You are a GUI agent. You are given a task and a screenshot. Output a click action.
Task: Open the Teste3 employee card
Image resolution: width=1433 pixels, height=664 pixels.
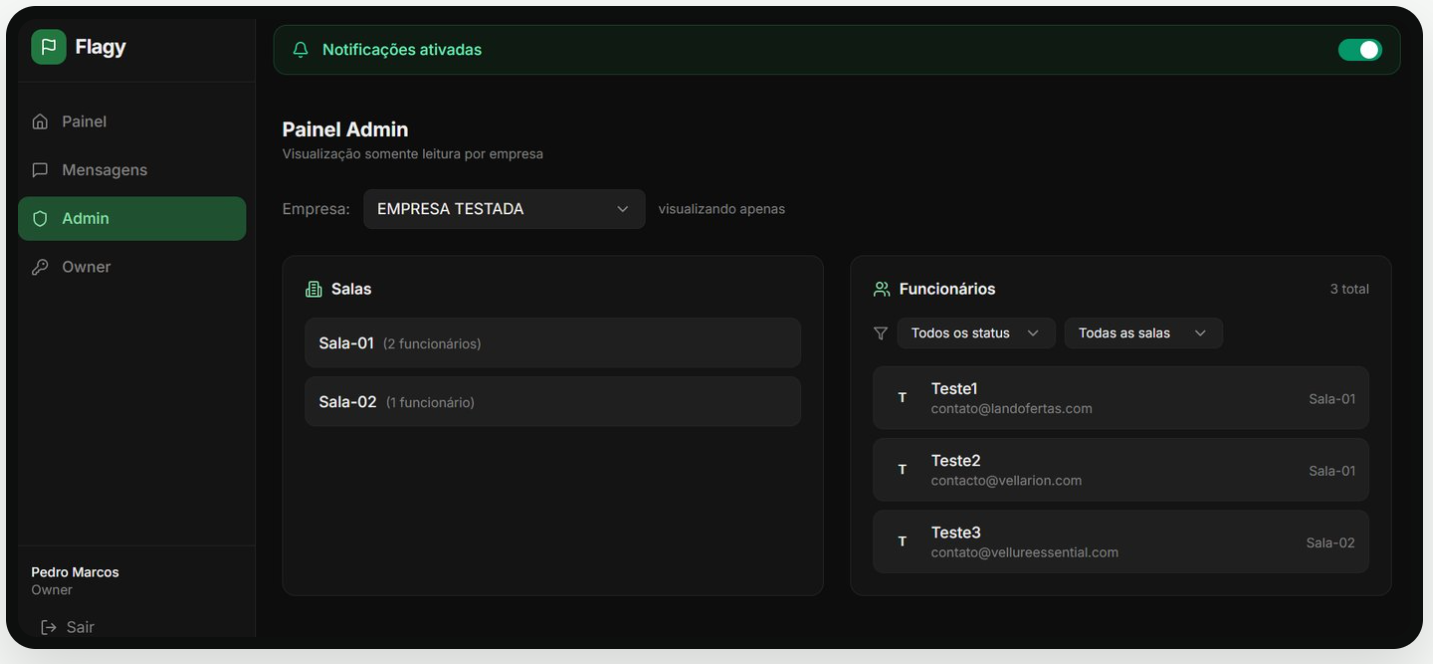point(1121,542)
